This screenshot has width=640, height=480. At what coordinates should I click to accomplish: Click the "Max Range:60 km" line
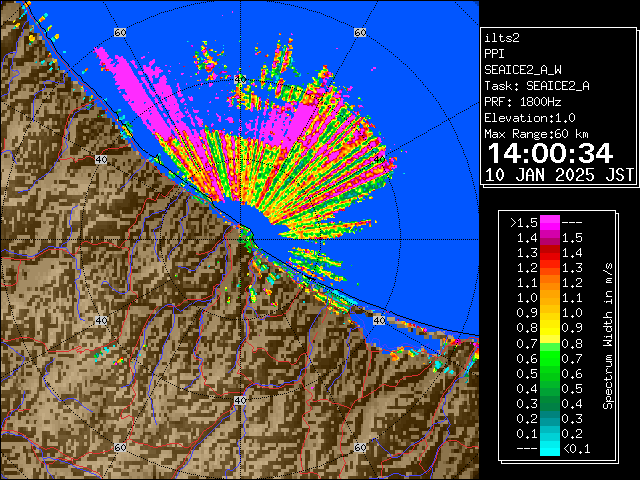pyautogui.click(x=536, y=134)
